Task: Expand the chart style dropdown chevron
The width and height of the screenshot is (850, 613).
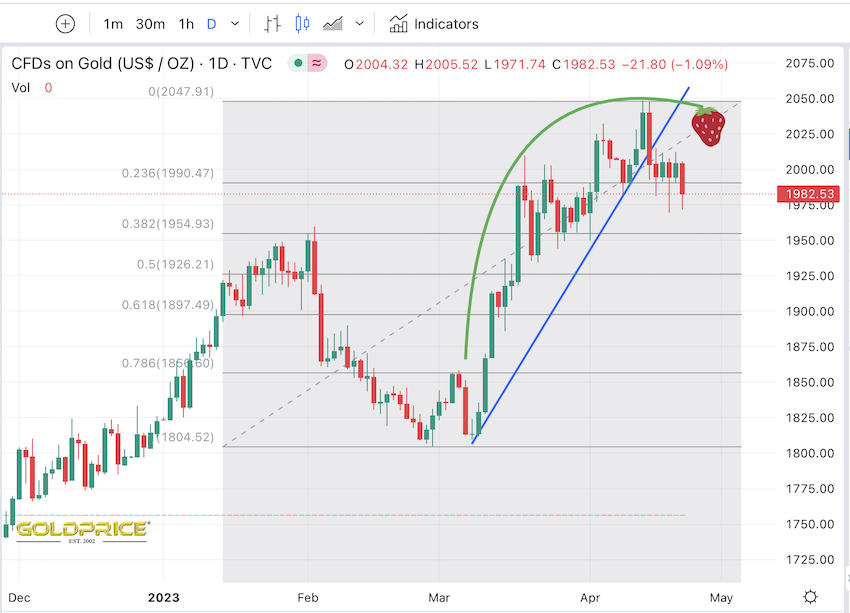Action: [x=362, y=24]
